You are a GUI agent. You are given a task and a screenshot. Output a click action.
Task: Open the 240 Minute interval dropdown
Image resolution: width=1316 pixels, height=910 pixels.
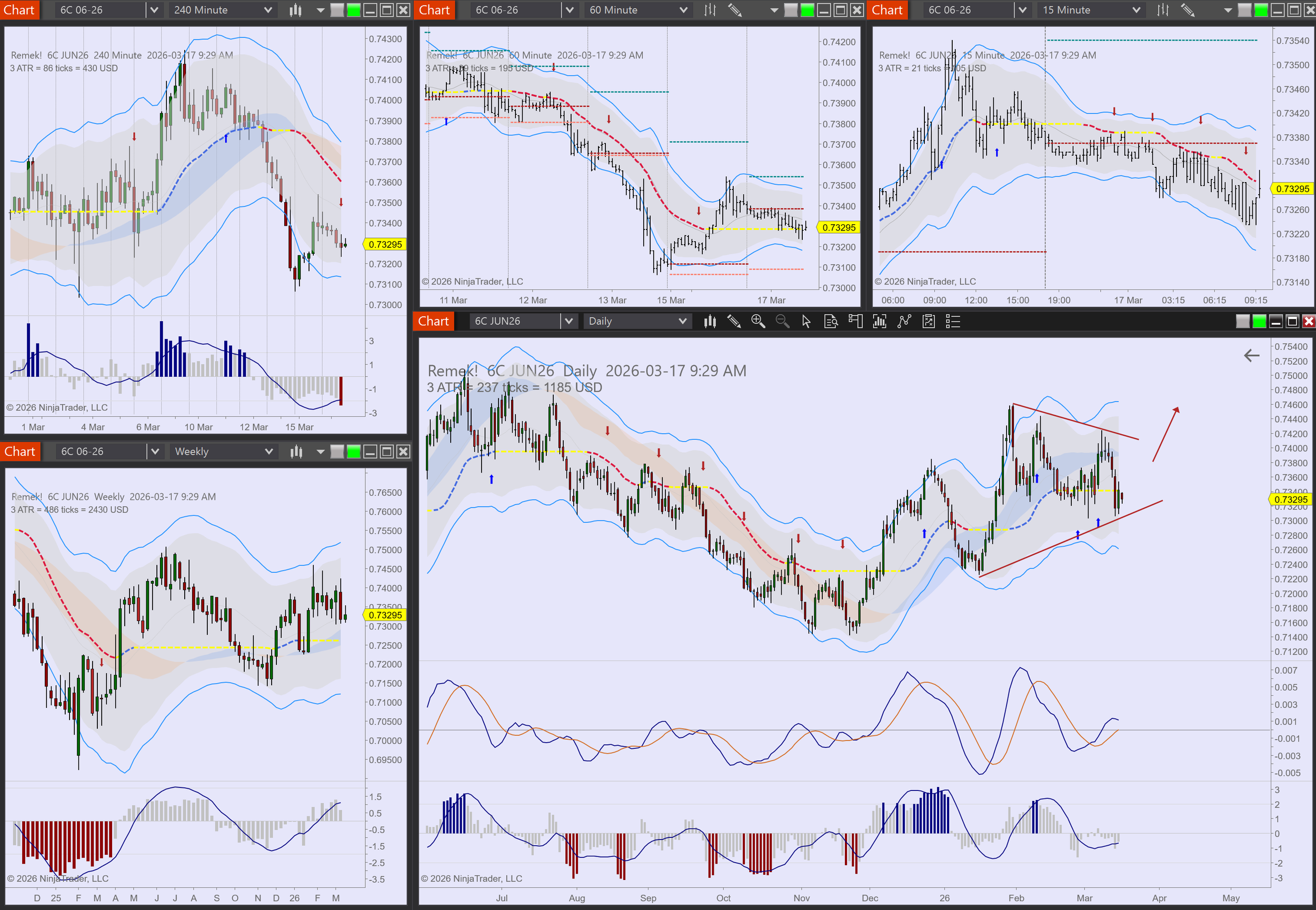(268, 9)
